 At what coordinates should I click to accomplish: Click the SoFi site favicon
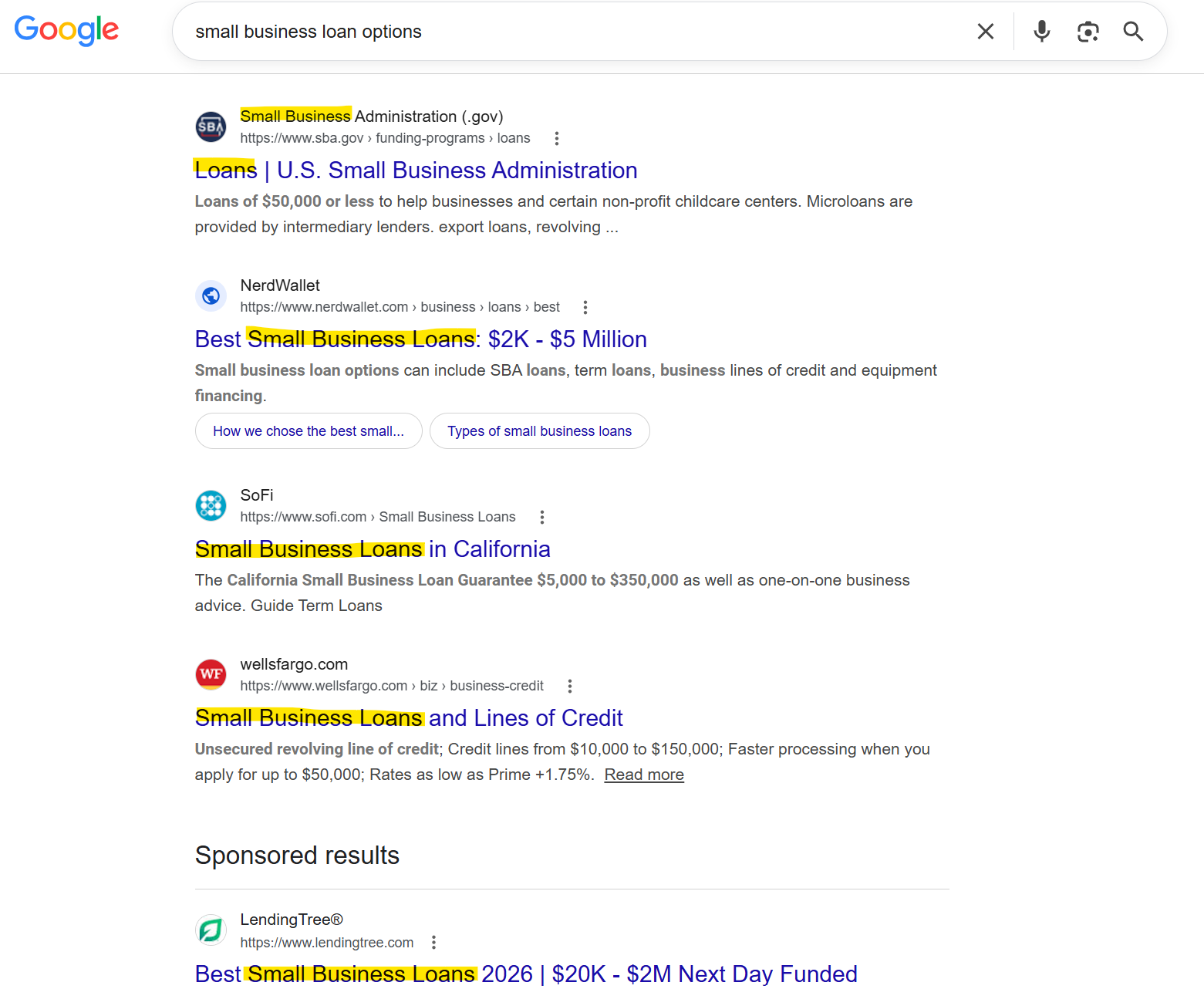(211, 505)
